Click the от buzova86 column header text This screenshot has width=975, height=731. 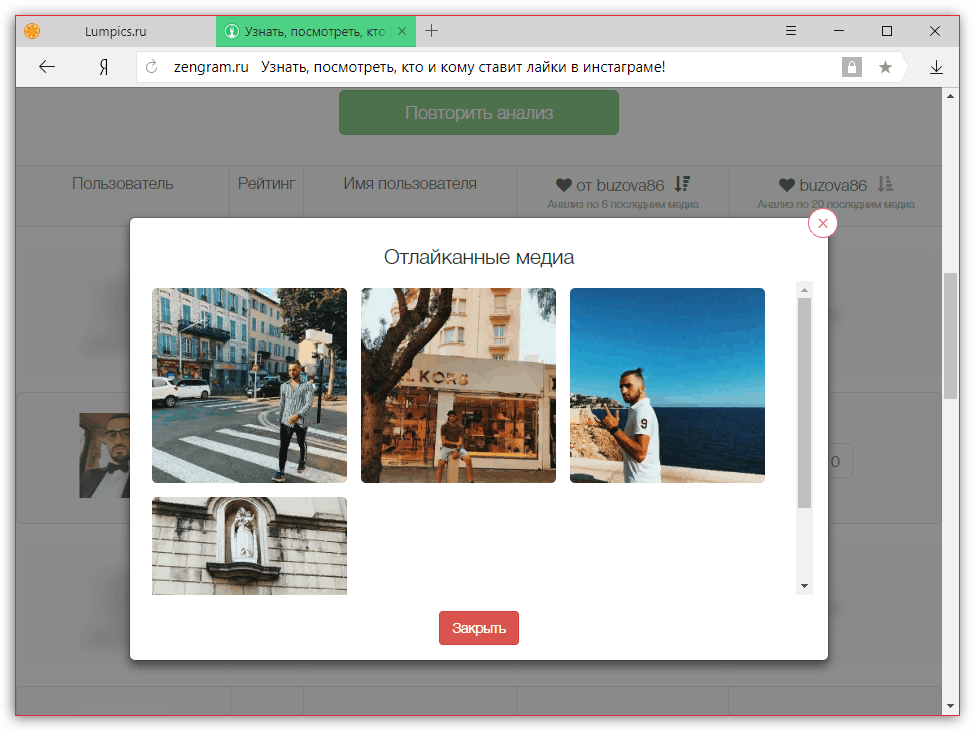point(620,185)
